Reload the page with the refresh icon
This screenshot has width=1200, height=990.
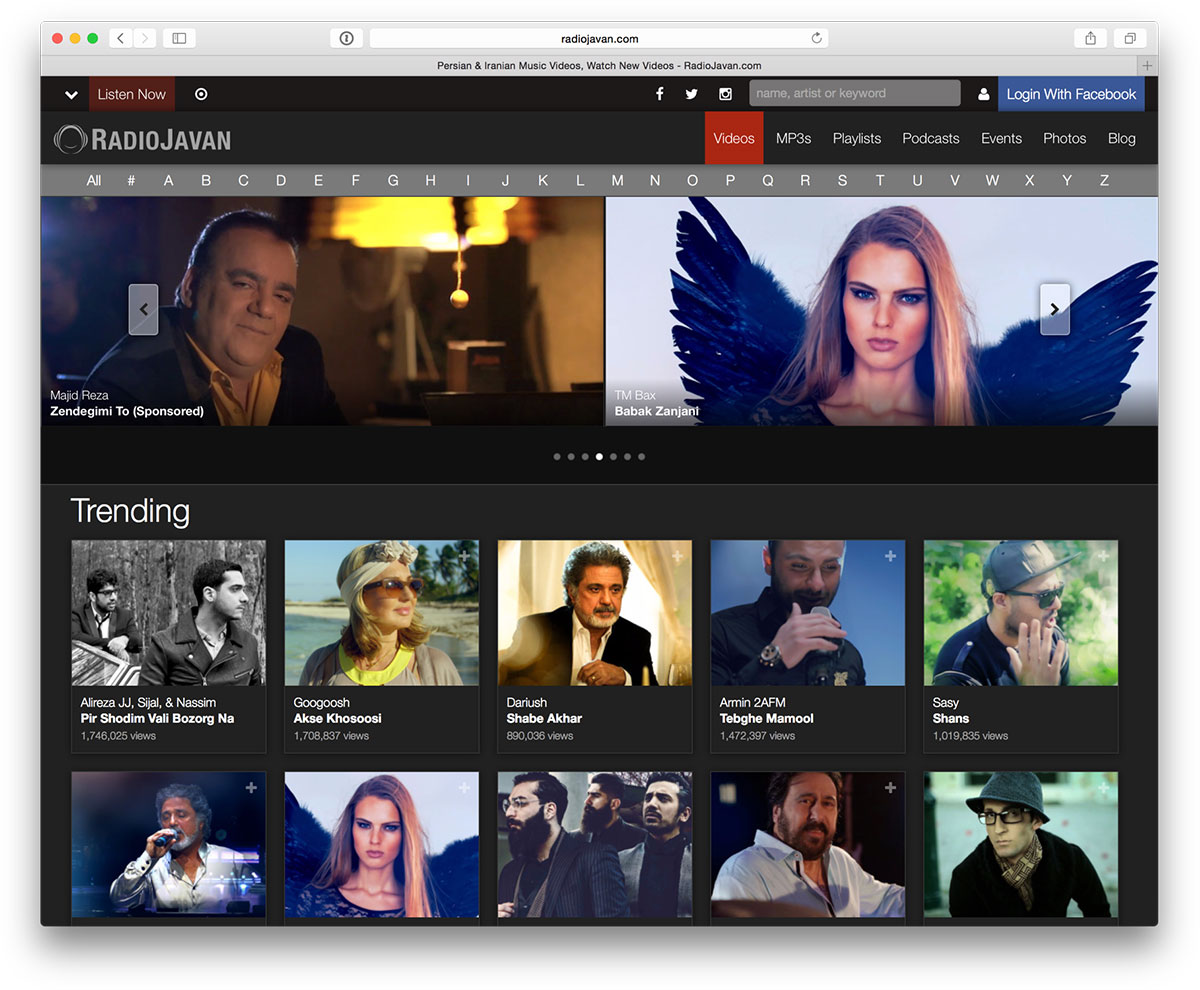tap(816, 38)
